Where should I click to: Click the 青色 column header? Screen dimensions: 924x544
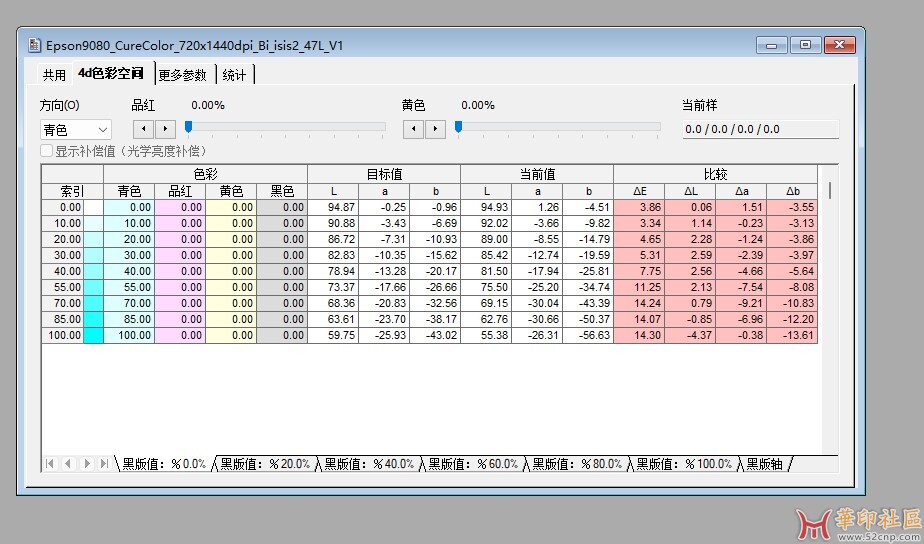pos(129,192)
